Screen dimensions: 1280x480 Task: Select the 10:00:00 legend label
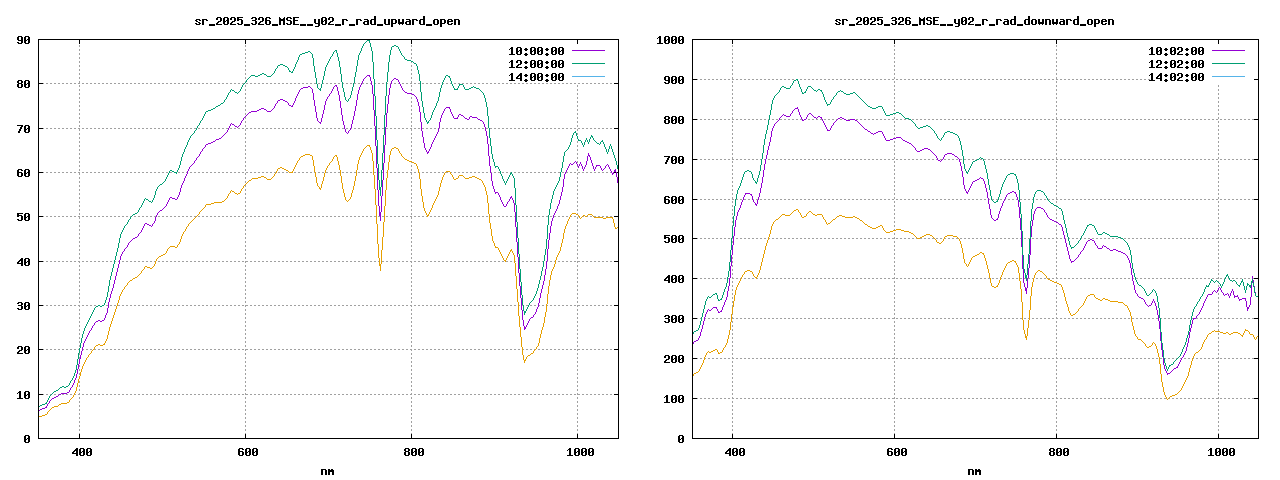tap(537, 50)
